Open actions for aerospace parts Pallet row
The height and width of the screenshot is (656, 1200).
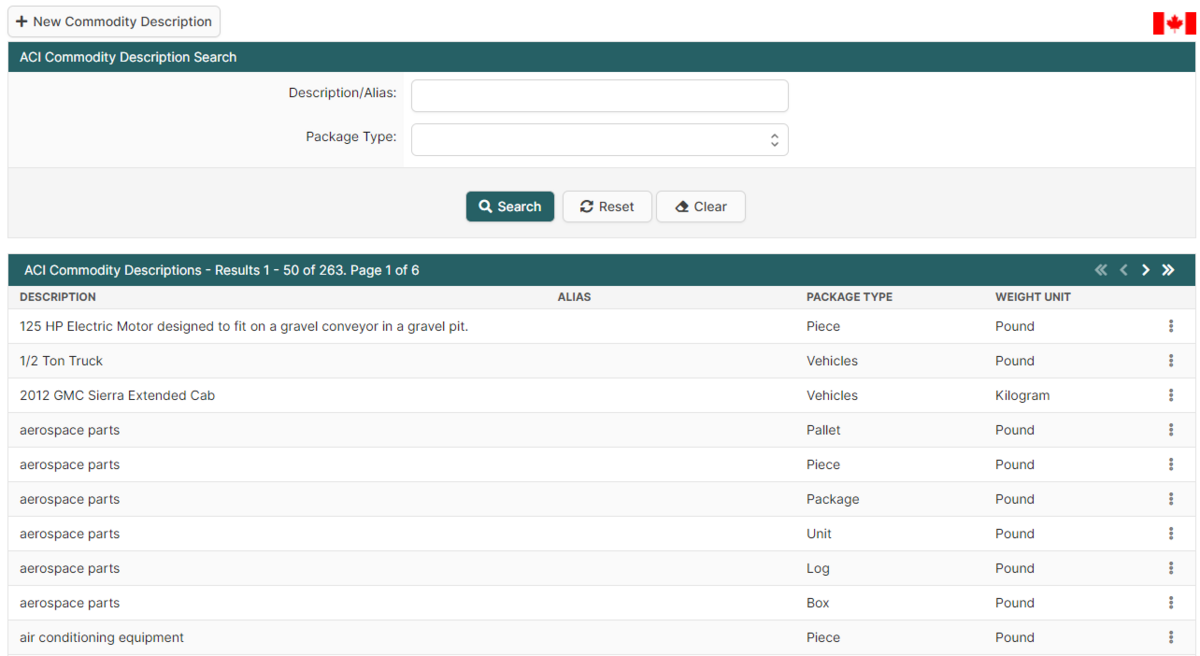point(1171,430)
